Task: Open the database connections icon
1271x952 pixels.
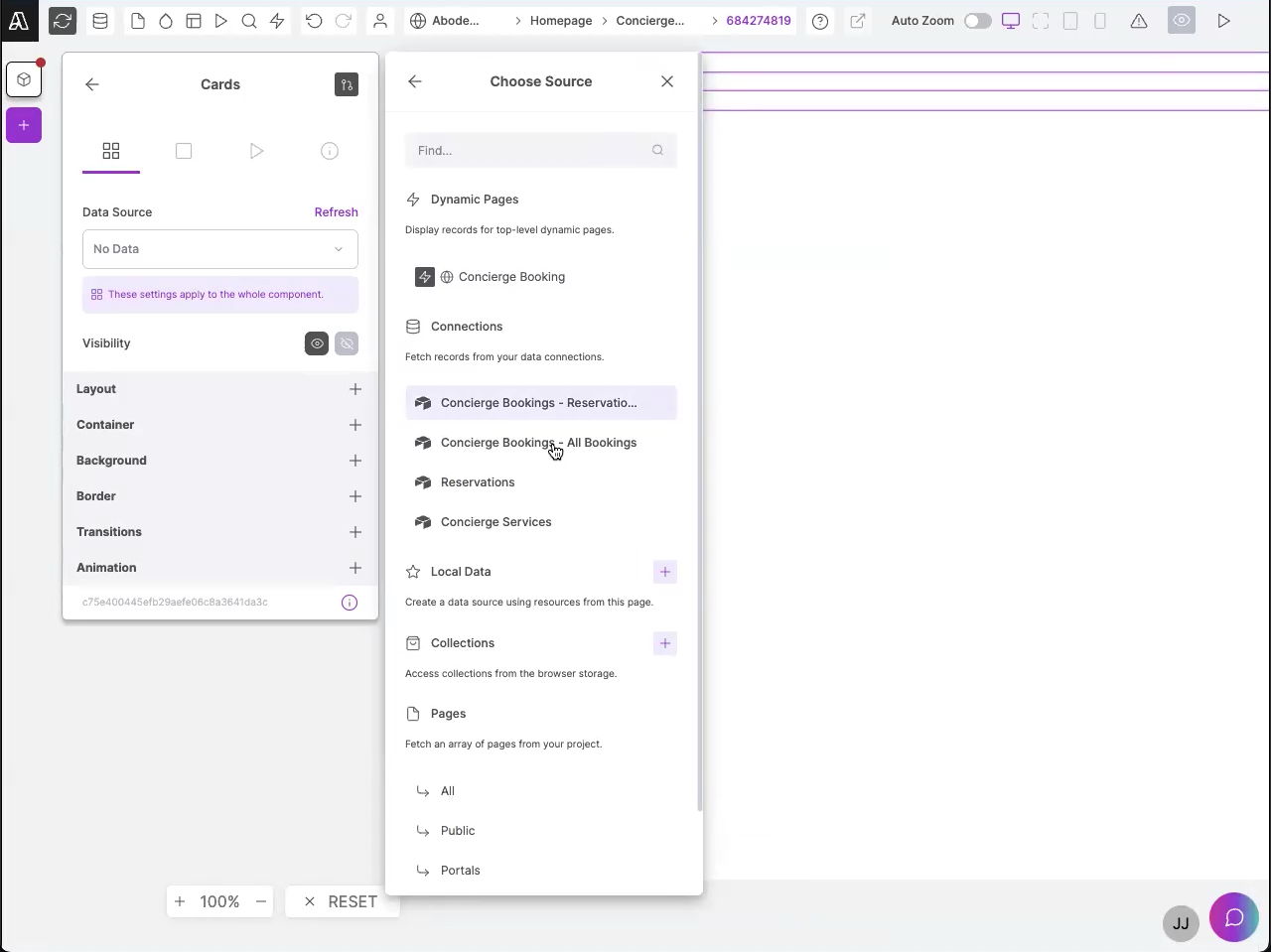Action: 100,21
